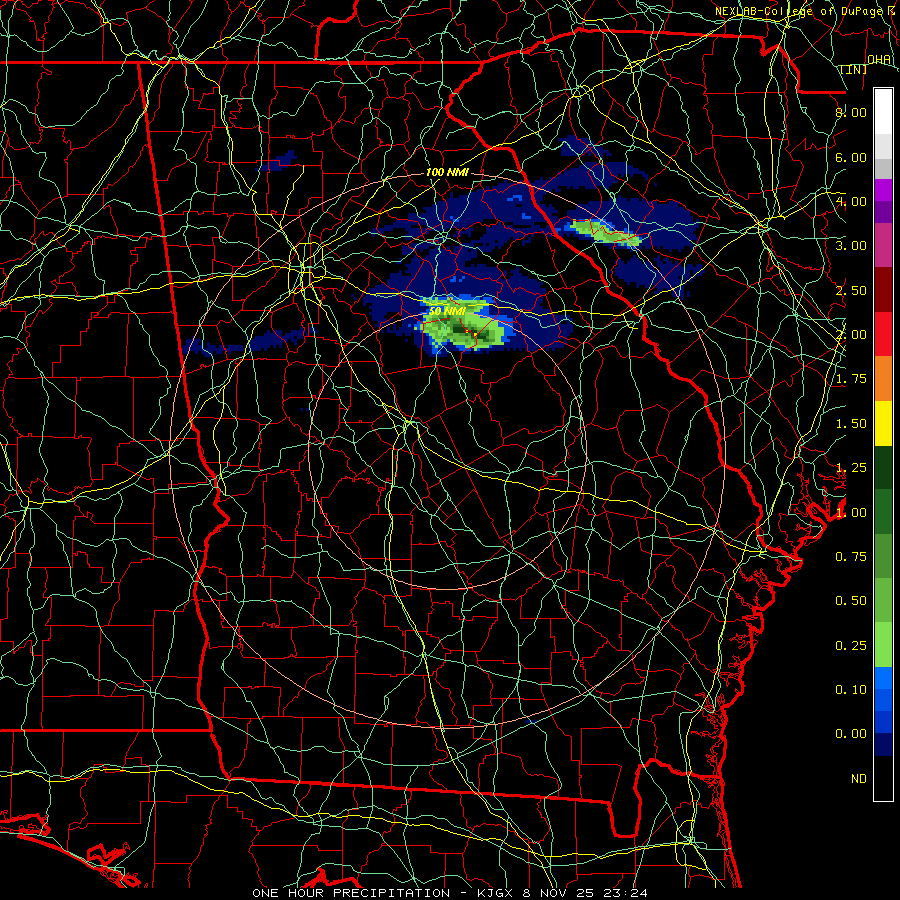Image resolution: width=900 pixels, height=900 pixels.
Task: Click the green precipitation cell below 50 NMI label
Action: 464,331
